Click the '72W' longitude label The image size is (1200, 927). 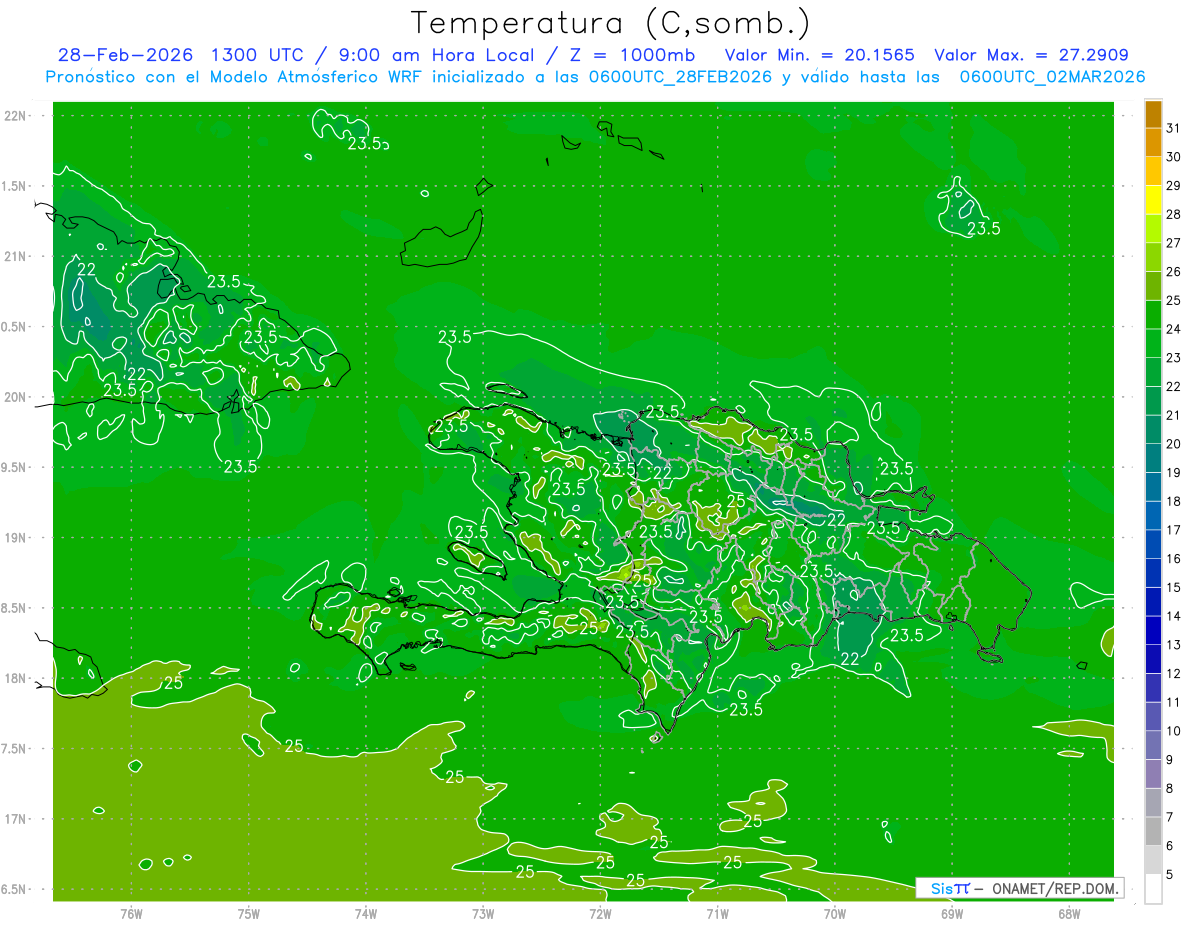(600, 914)
